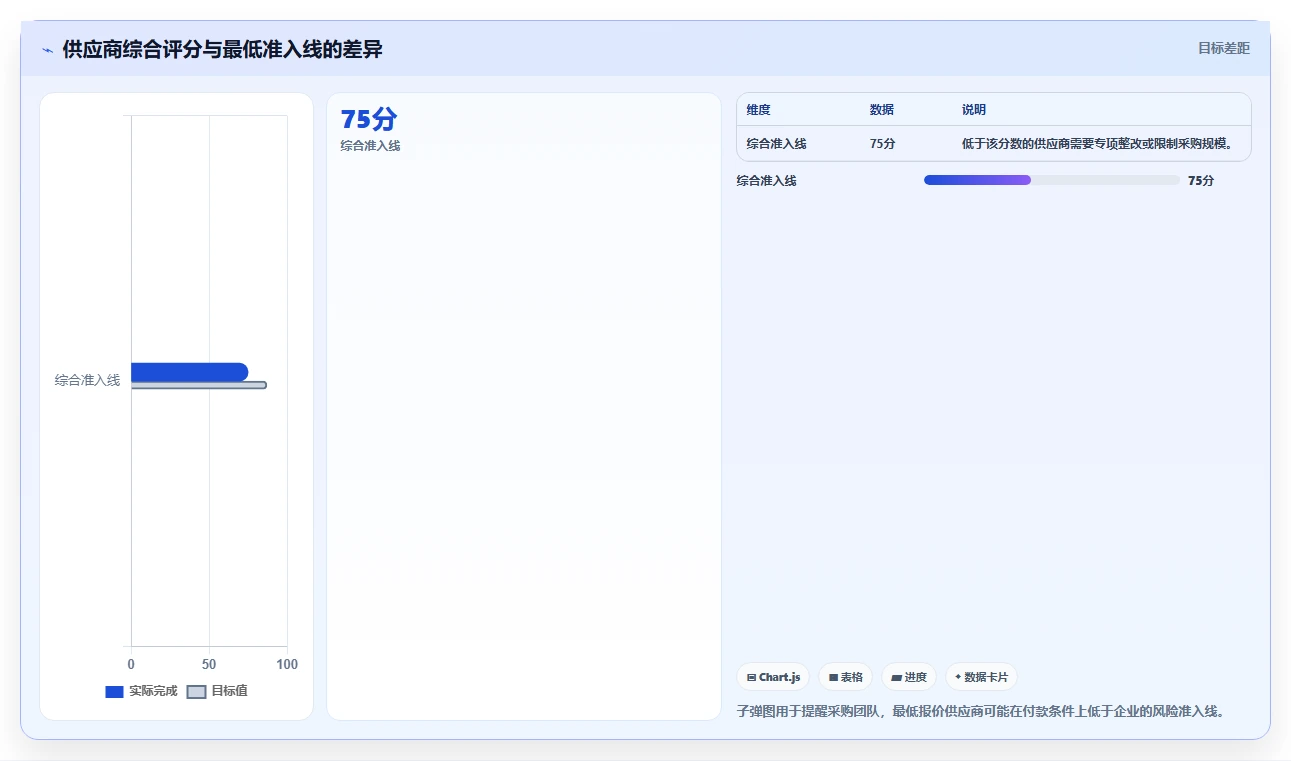Viewport: 1291px width, 761px height.
Task: Select the Chart.js tag chip
Action: pyautogui.click(x=773, y=677)
